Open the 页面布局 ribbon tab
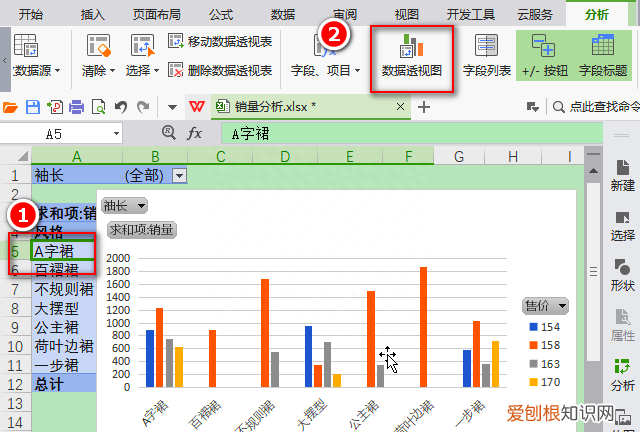 [156, 15]
